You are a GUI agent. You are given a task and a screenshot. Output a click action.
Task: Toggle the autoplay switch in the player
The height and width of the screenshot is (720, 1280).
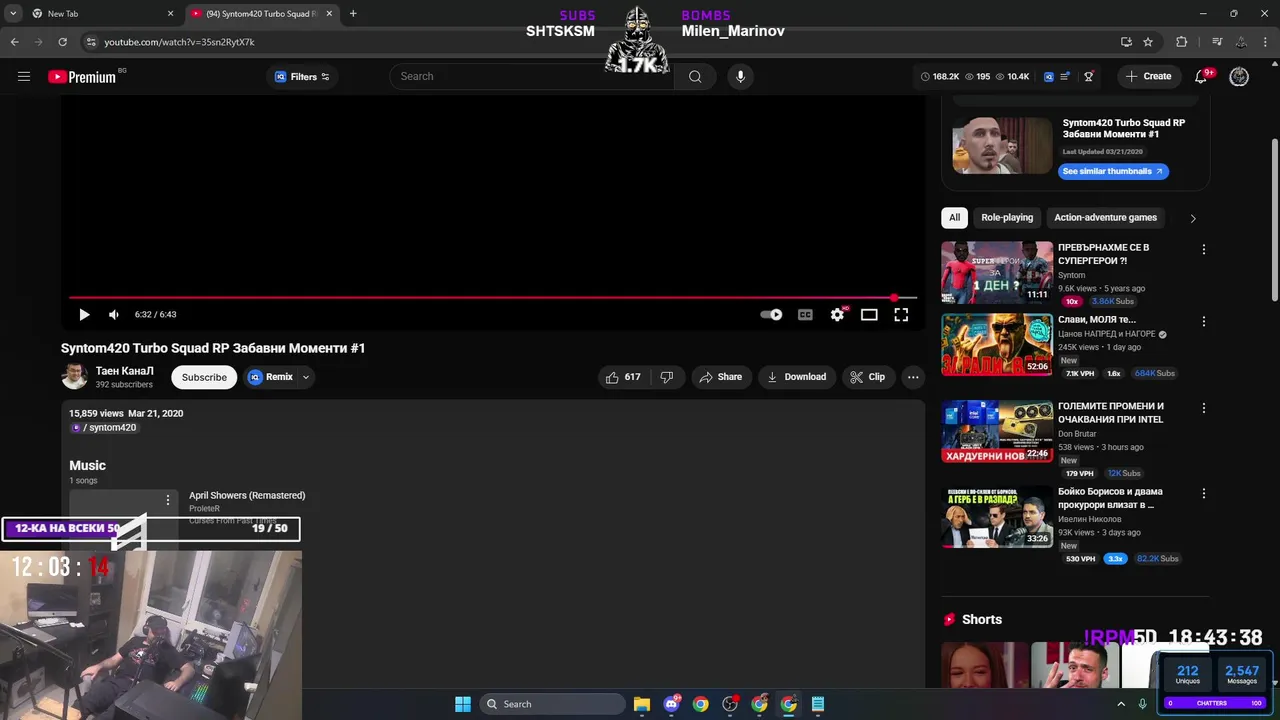click(x=771, y=314)
